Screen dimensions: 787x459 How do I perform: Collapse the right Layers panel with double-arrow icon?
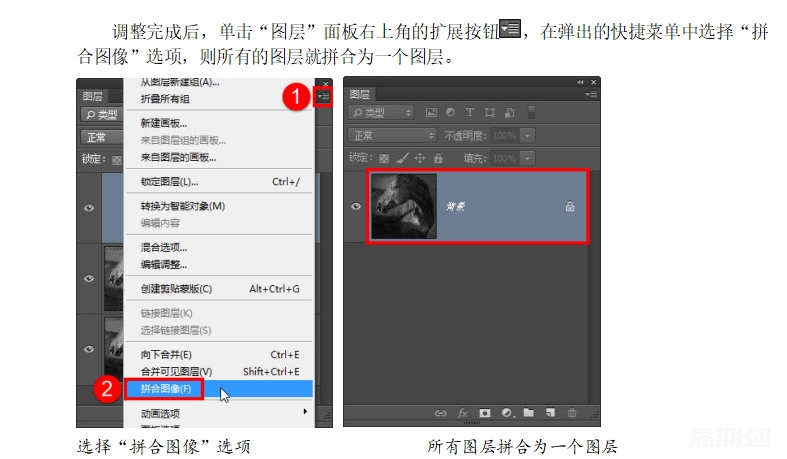point(580,82)
